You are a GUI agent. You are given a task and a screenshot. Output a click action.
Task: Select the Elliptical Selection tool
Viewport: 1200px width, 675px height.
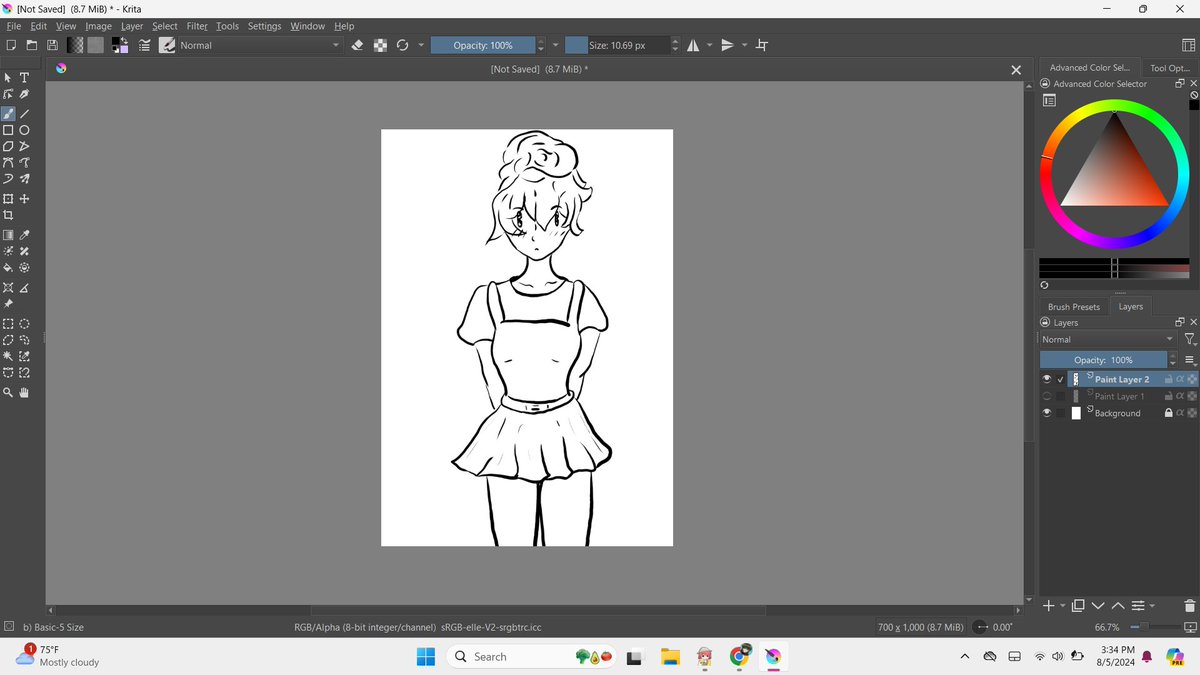pos(25,324)
